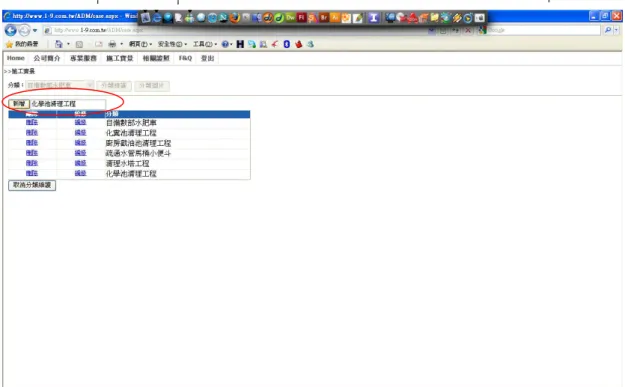Open the 分類 category dropdown
The image size is (625, 387).
[59, 85]
